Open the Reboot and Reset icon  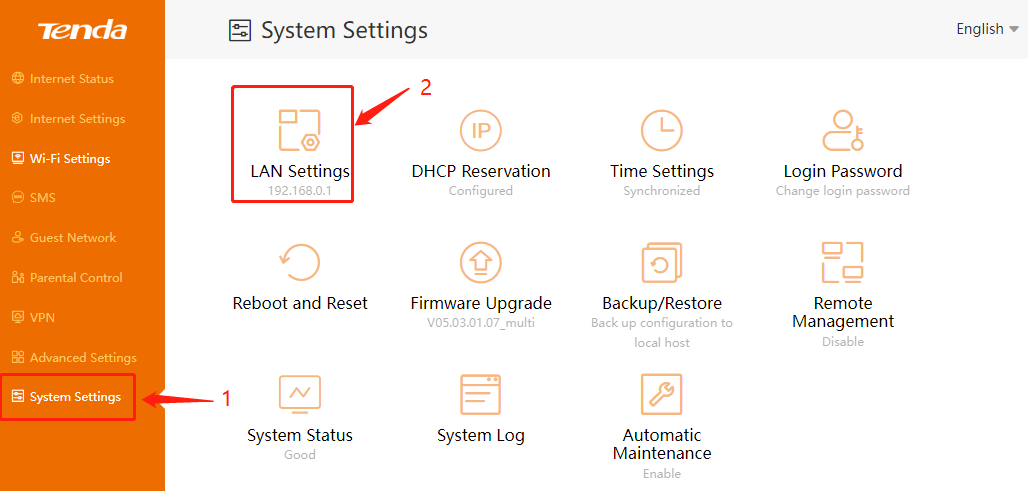(x=300, y=263)
